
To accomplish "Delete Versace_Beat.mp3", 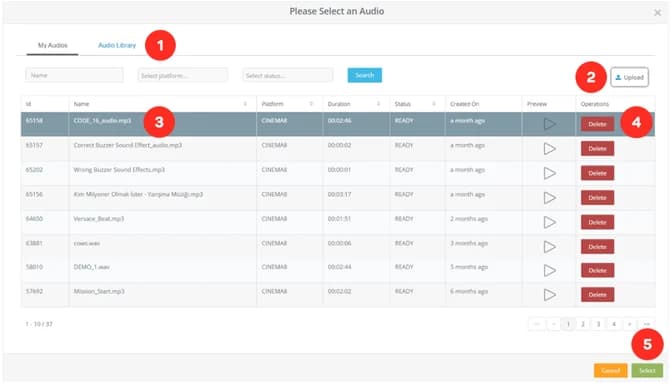I will click(x=597, y=222).
